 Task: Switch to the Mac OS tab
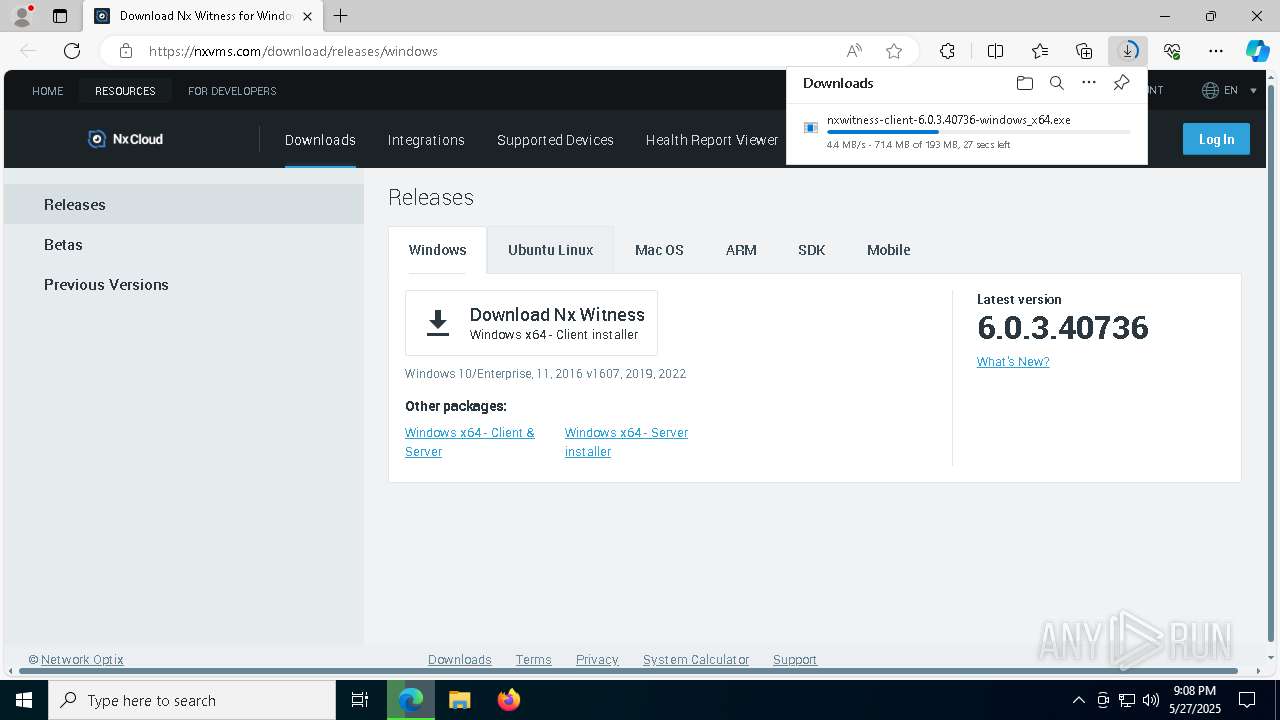[x=659, y=250]
